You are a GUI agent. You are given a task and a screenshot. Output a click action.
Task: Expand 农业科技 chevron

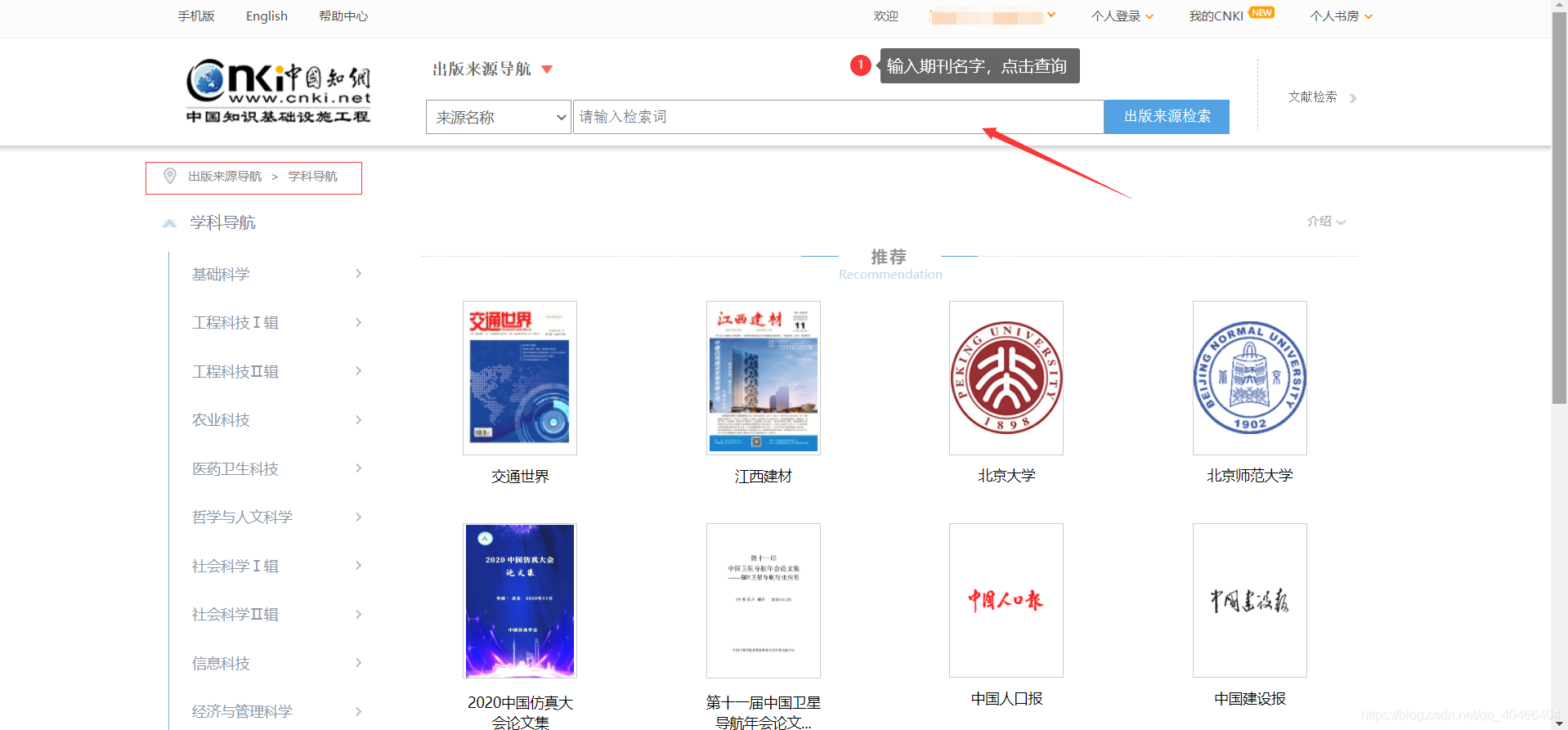coord(358,420)
